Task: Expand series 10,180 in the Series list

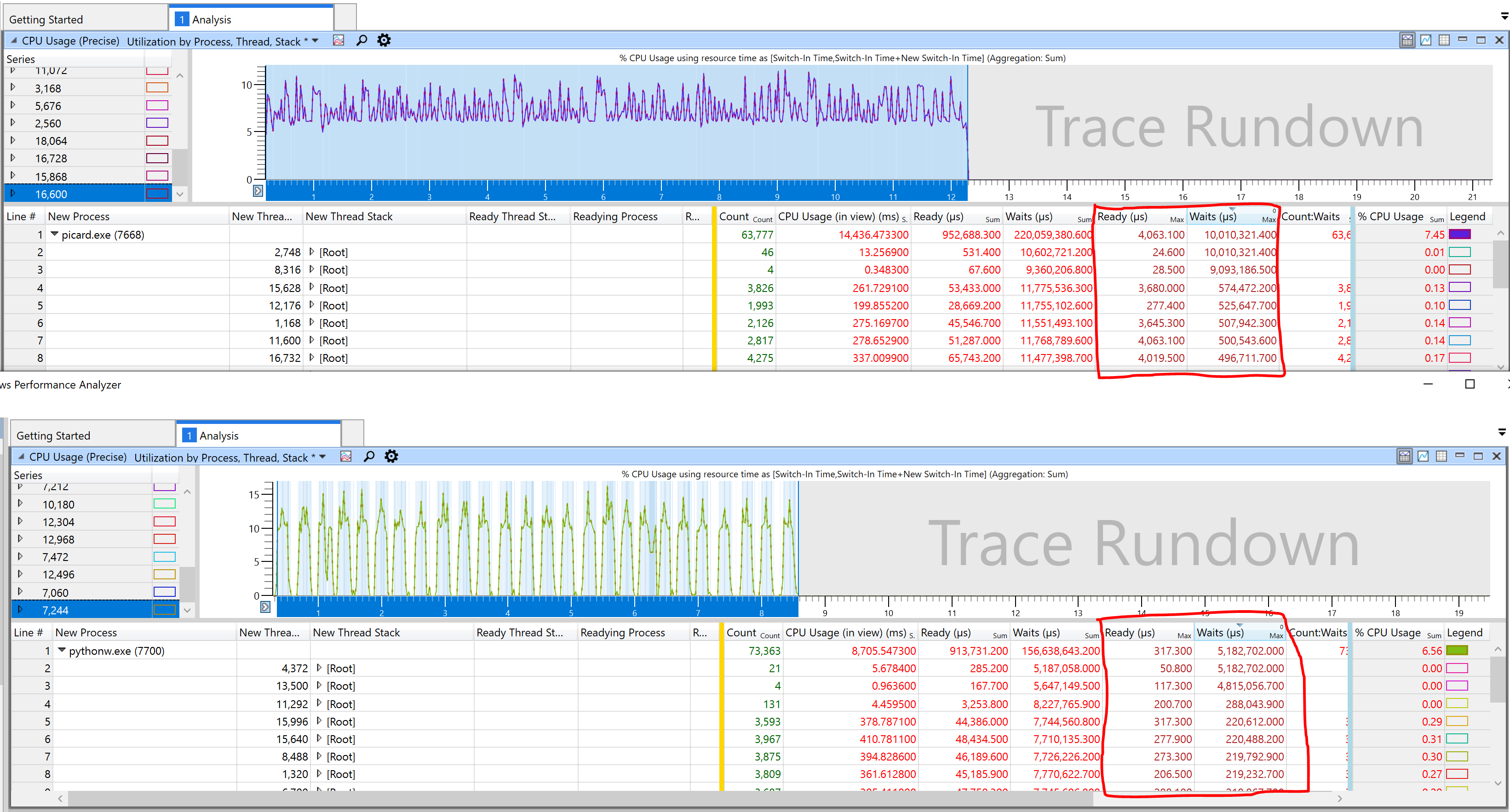Action: coord(21,504)
